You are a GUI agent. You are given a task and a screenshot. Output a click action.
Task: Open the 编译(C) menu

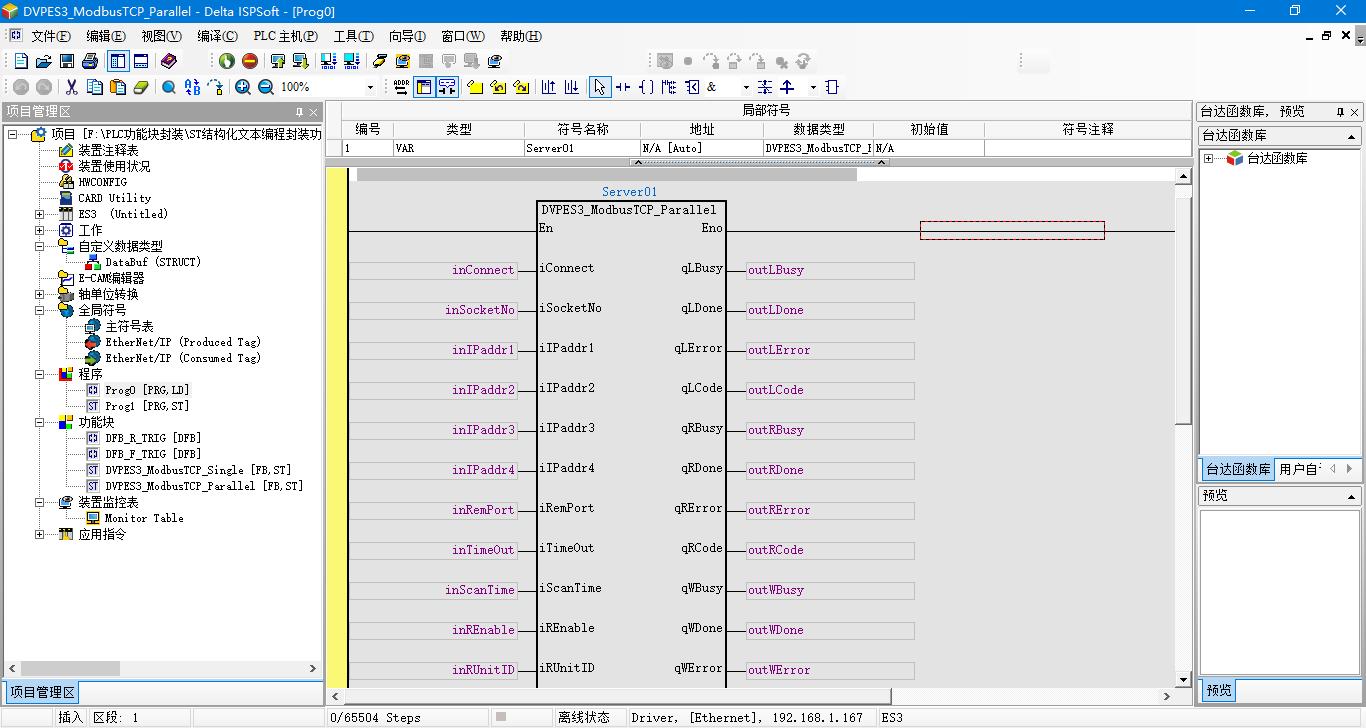217,36
